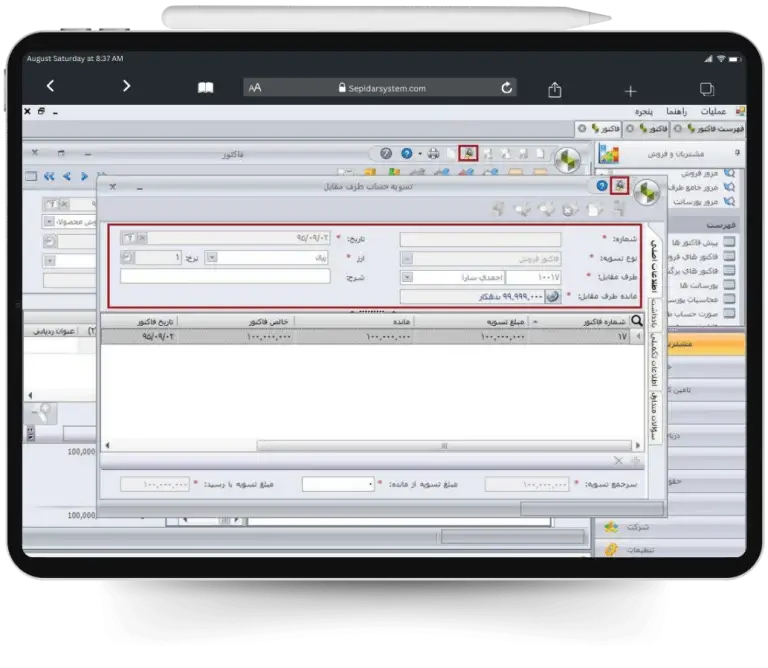Click the نرخ rate field

coord(158,257)
